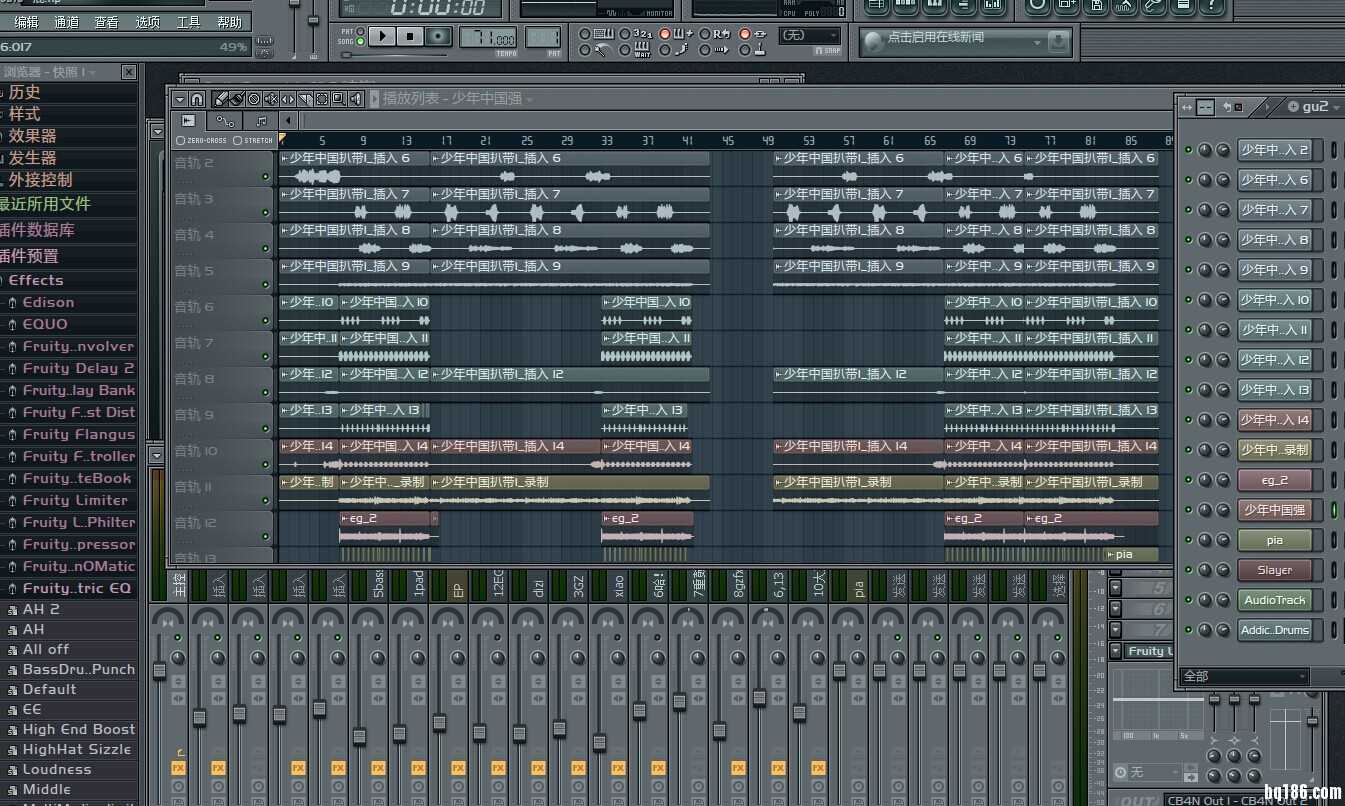Click the 少年中国强 channel button

click(1274, 510)
